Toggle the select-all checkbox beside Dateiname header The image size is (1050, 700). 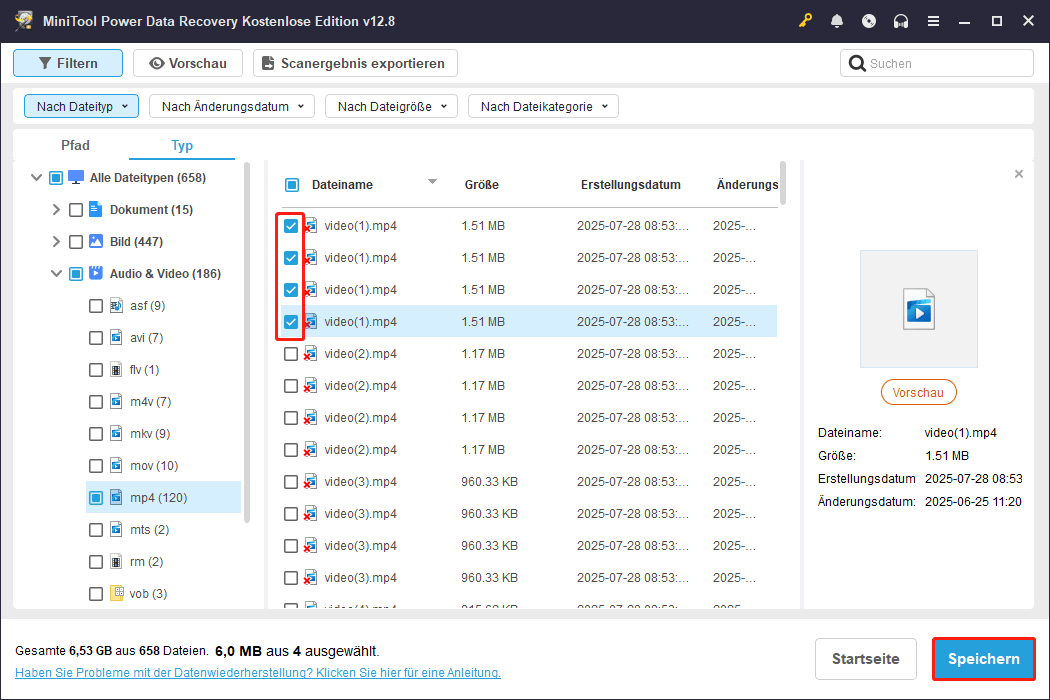pos(291,185)
